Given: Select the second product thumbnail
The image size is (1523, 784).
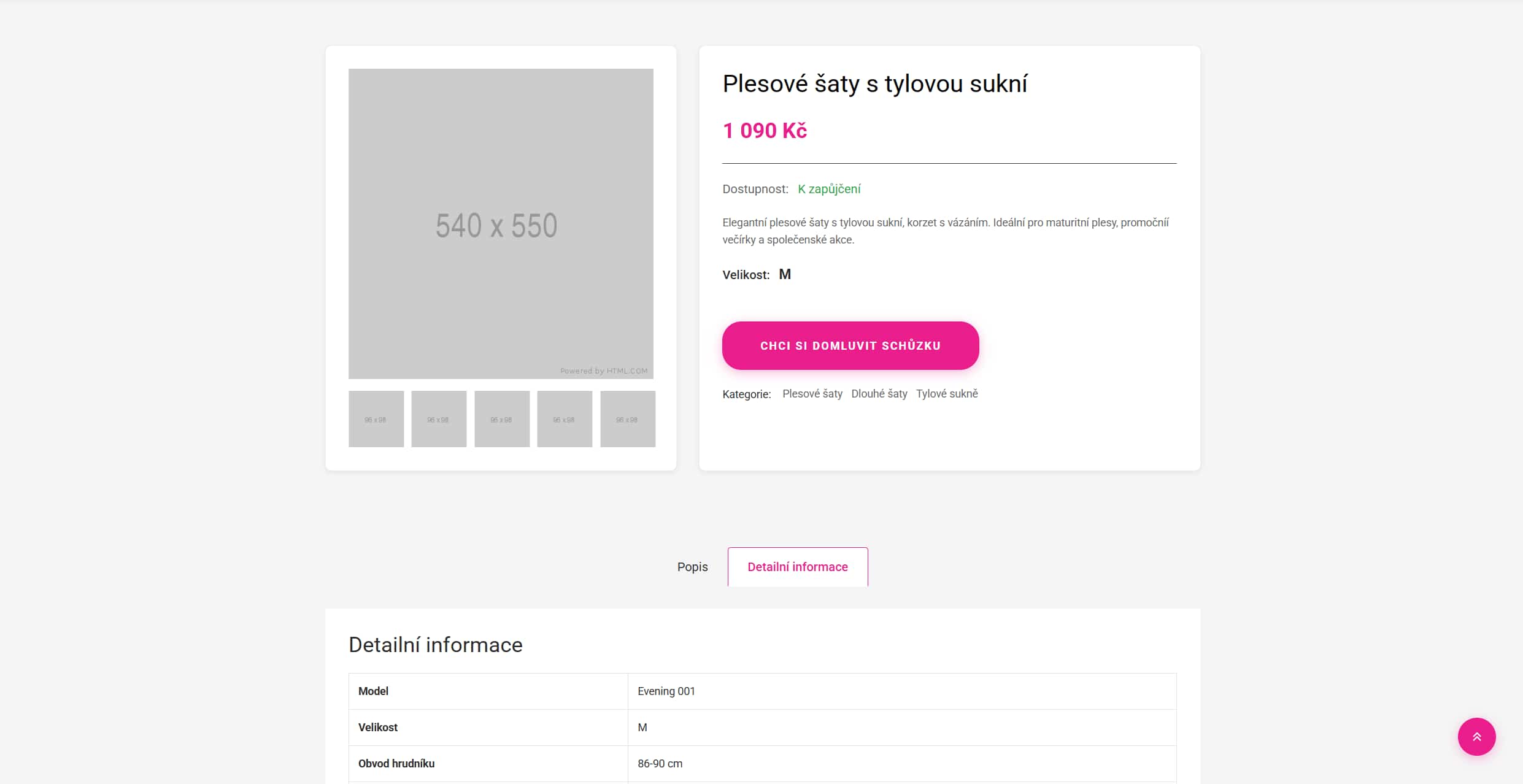Looking at the screenshot, I should pyautogui.click(x=439, y=419).
